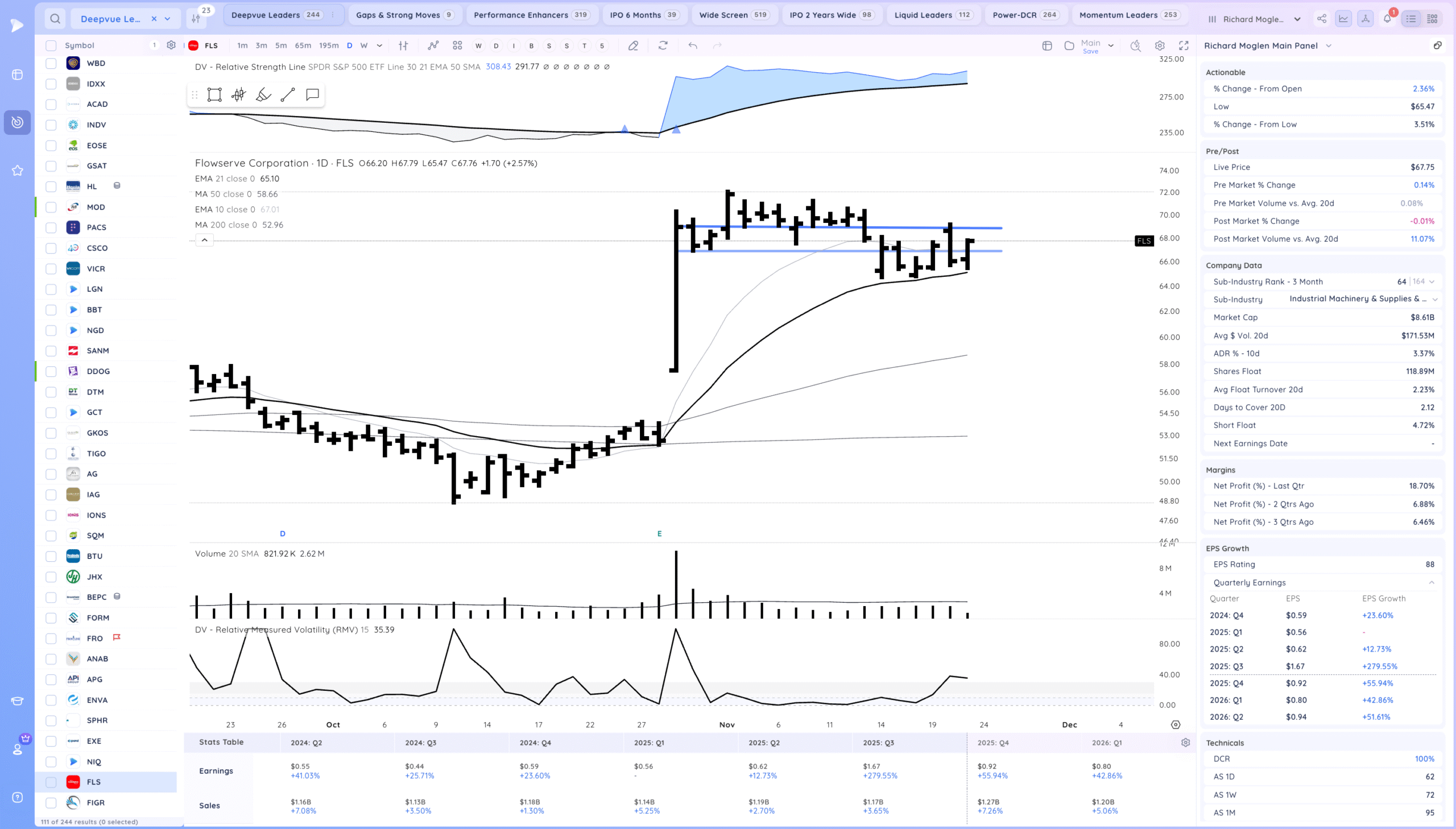Enter fullscreen chart mode
Viewport: 1456px width, 829px height.
pyautogui.click(x=1184, y=45)
